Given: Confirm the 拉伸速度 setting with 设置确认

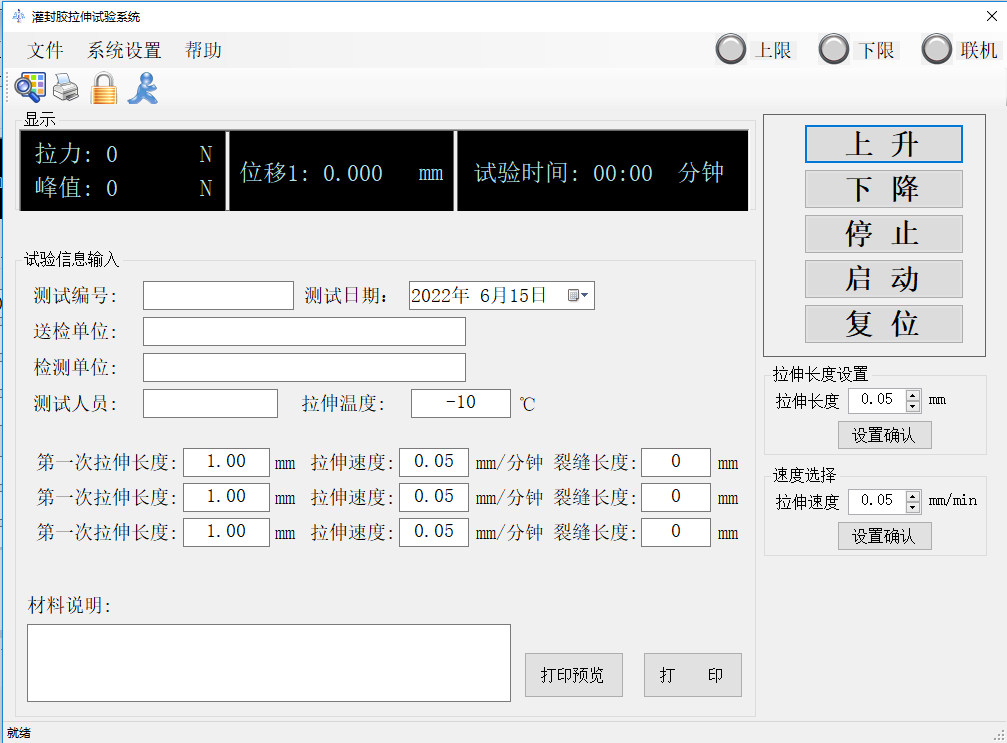Looking at the screenshot, I should (884, 536).
